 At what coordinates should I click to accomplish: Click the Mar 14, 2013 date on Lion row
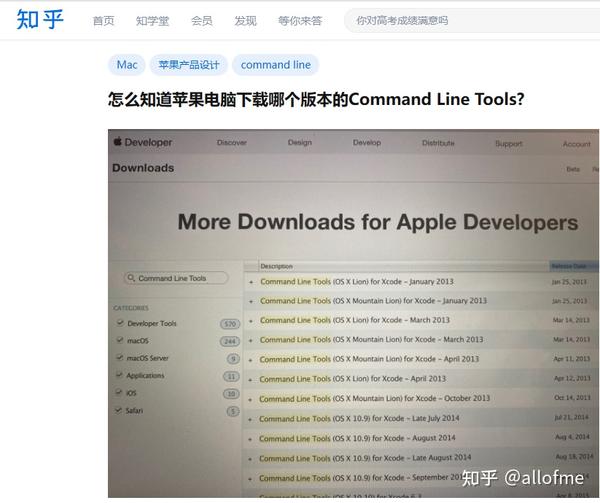[571, 320]
